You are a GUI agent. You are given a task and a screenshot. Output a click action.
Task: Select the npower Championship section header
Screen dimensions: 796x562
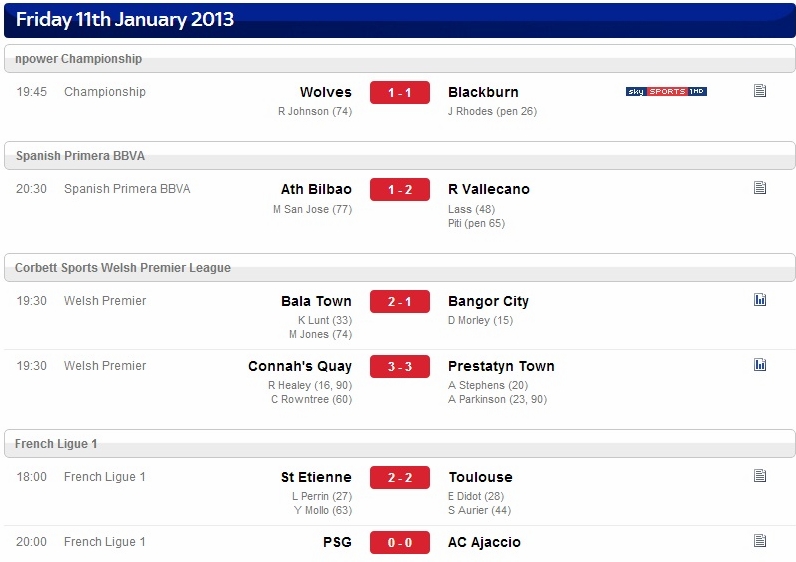click(400, 59)
